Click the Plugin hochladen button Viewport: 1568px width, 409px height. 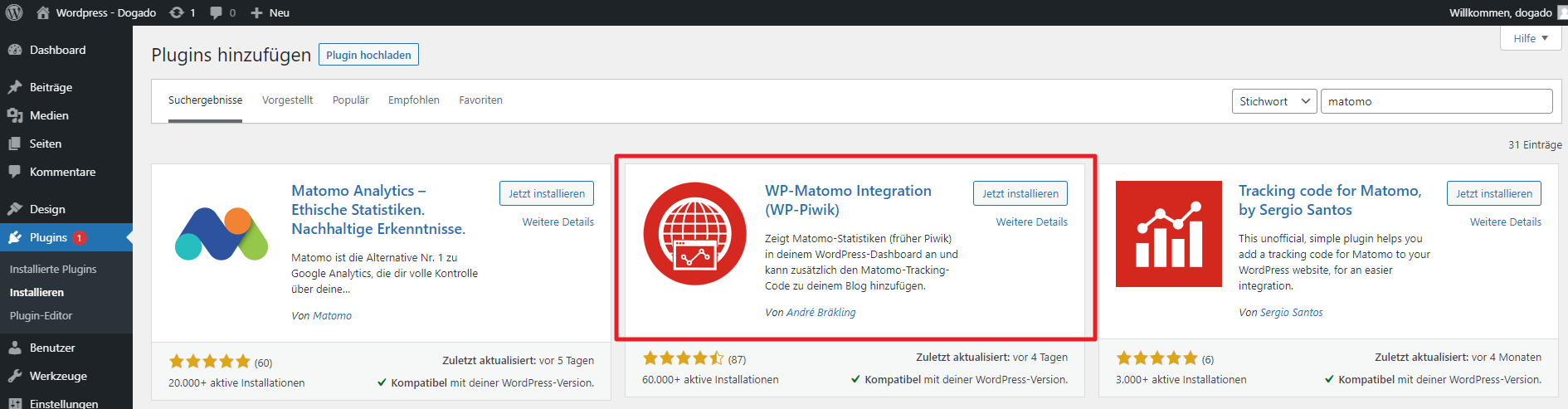[368, 55]
